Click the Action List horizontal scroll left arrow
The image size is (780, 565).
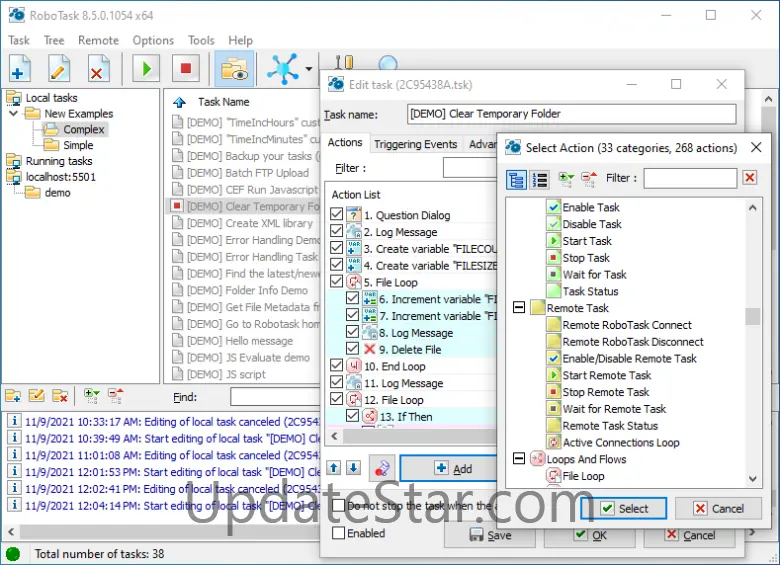click(334, 436)
